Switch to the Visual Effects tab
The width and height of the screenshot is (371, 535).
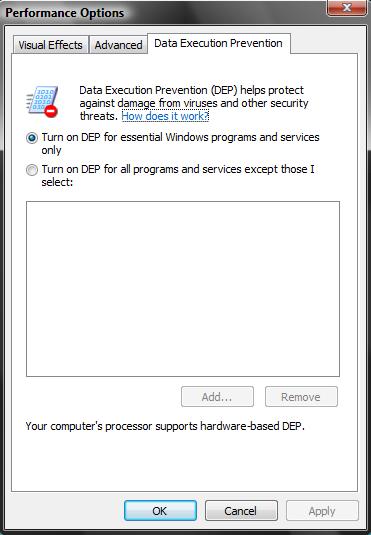[51, 45]
